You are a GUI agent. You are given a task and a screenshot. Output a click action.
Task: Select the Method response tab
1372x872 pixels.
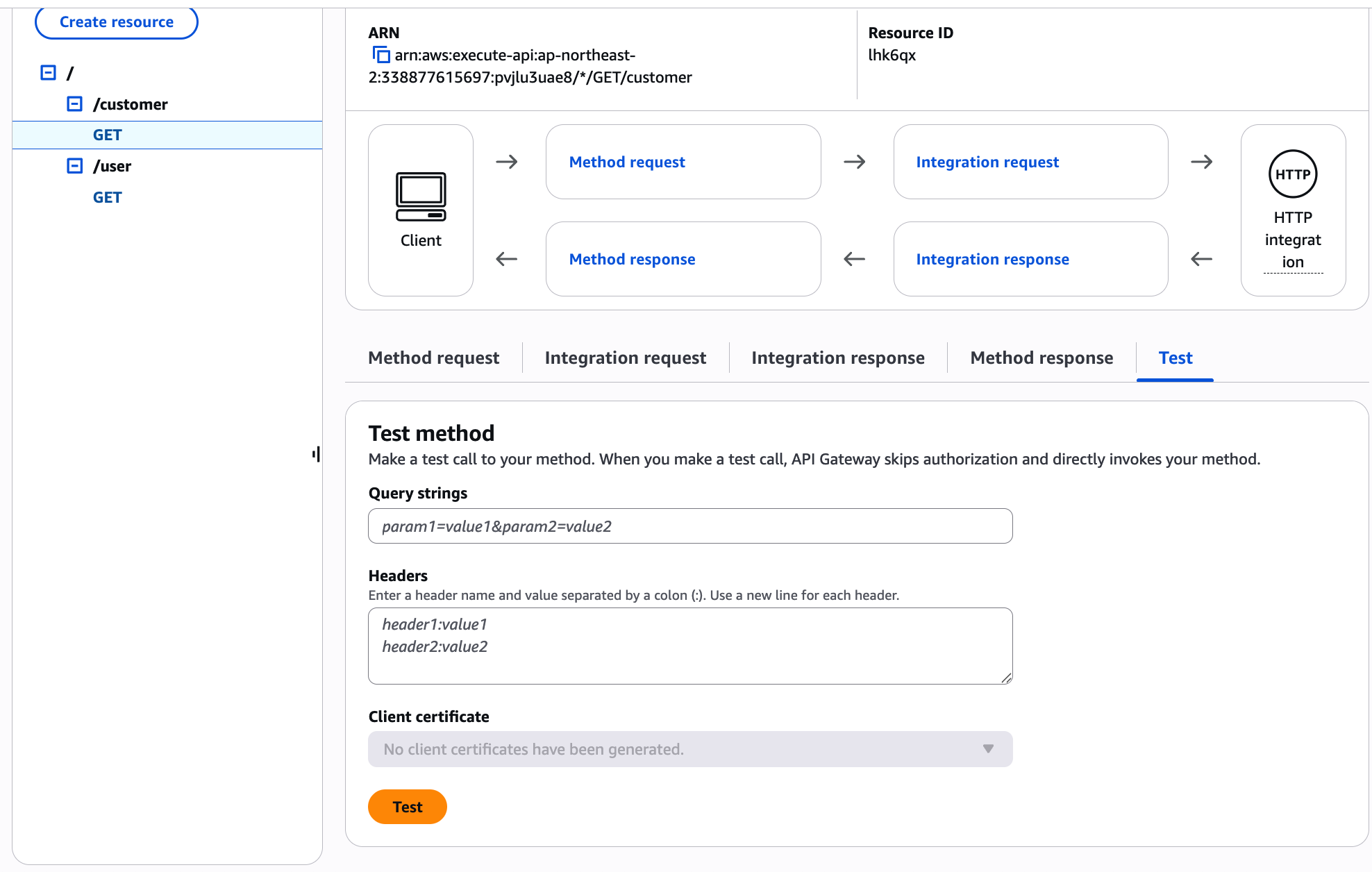point(1041,358)
